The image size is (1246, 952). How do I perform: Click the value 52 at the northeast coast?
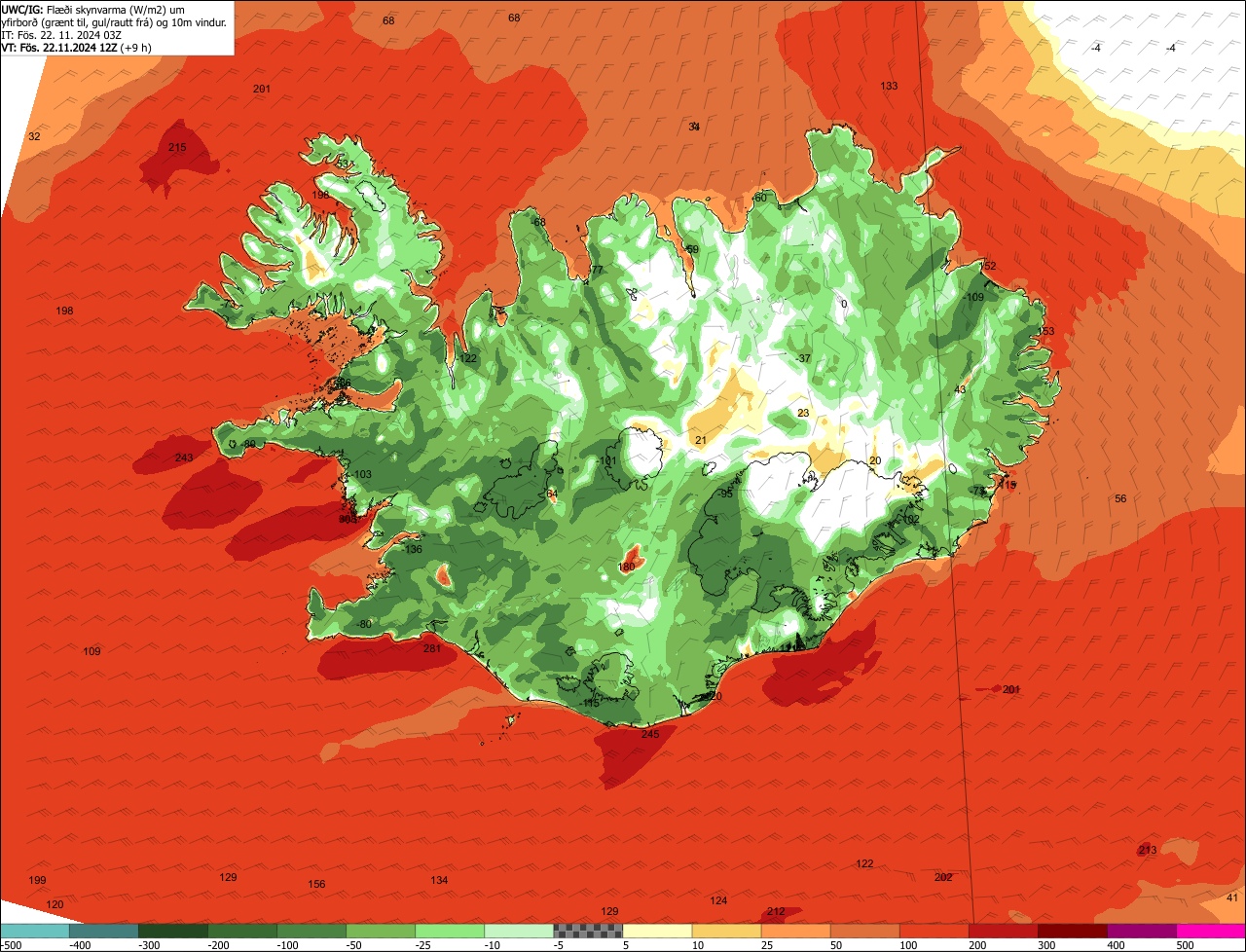click(x=990, y=267)
